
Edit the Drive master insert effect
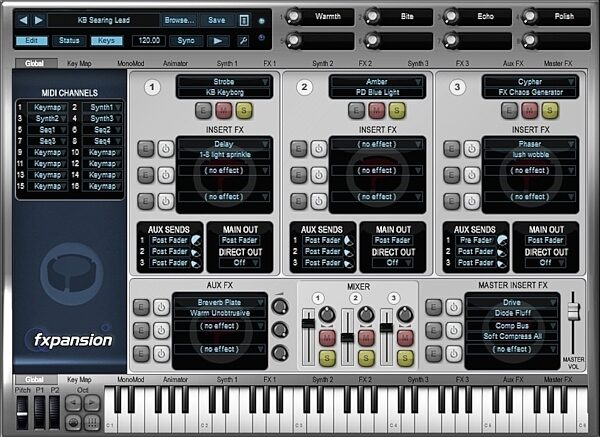[433, 307]
